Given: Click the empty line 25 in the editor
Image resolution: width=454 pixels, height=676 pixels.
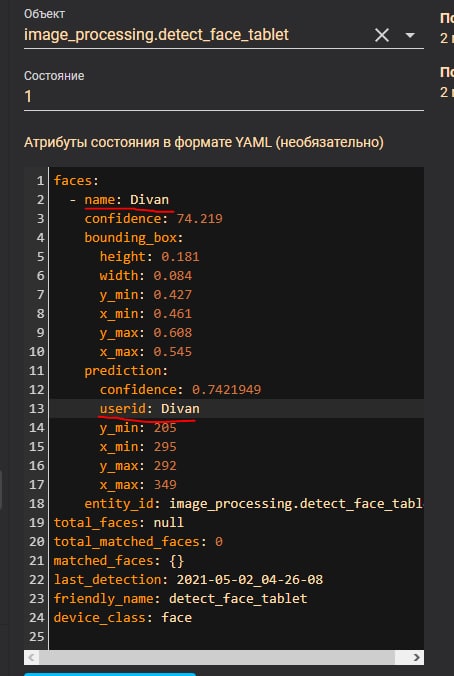Looking at the screenshot, I should [x=236, y=636].
